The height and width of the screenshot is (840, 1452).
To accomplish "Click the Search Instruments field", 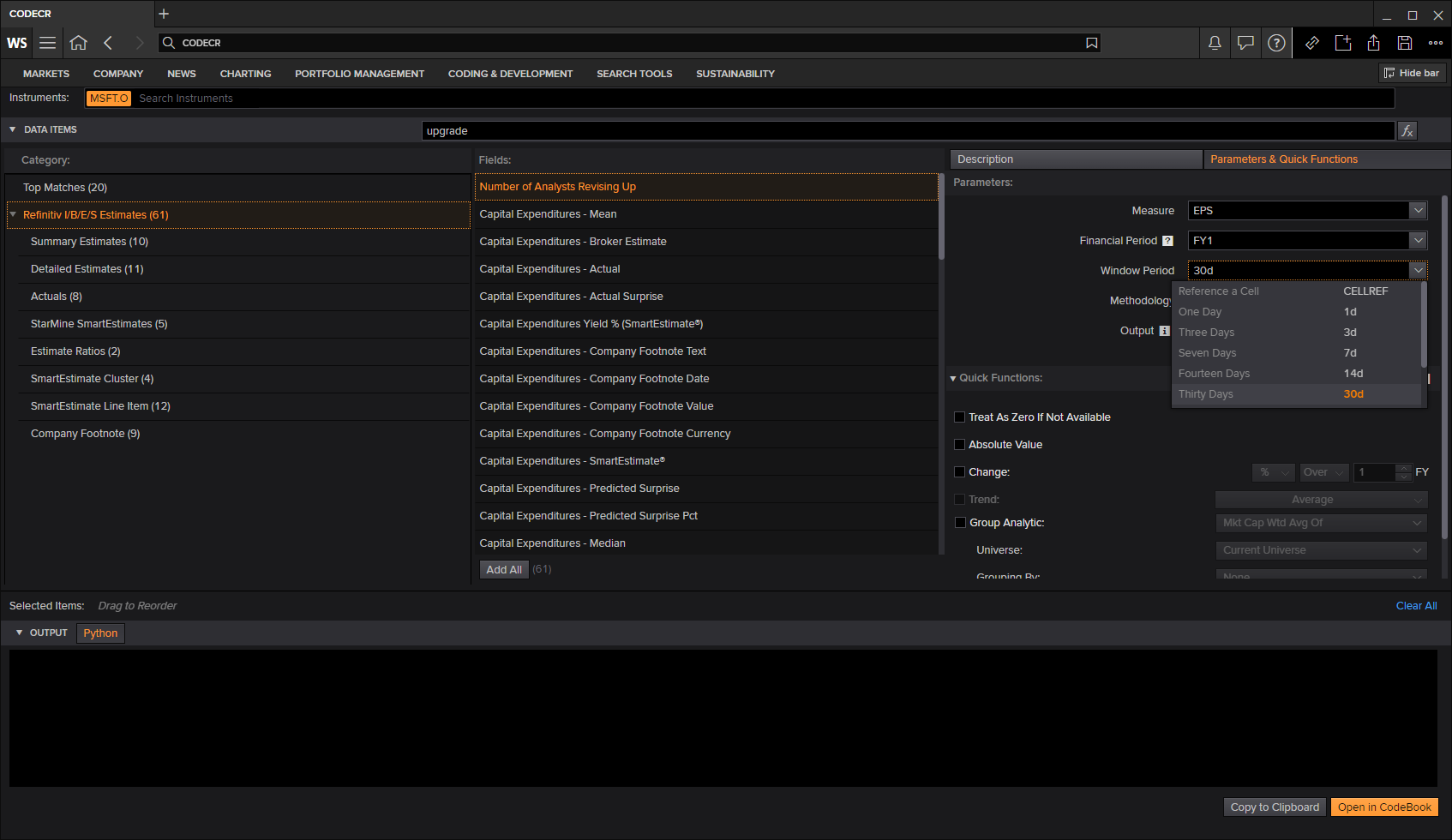I will (x=763, y=99).
